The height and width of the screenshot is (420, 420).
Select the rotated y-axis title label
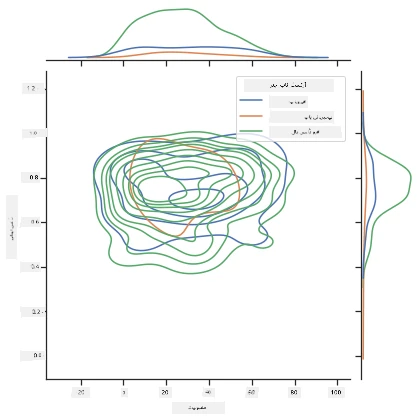click(x=12, y=227)
